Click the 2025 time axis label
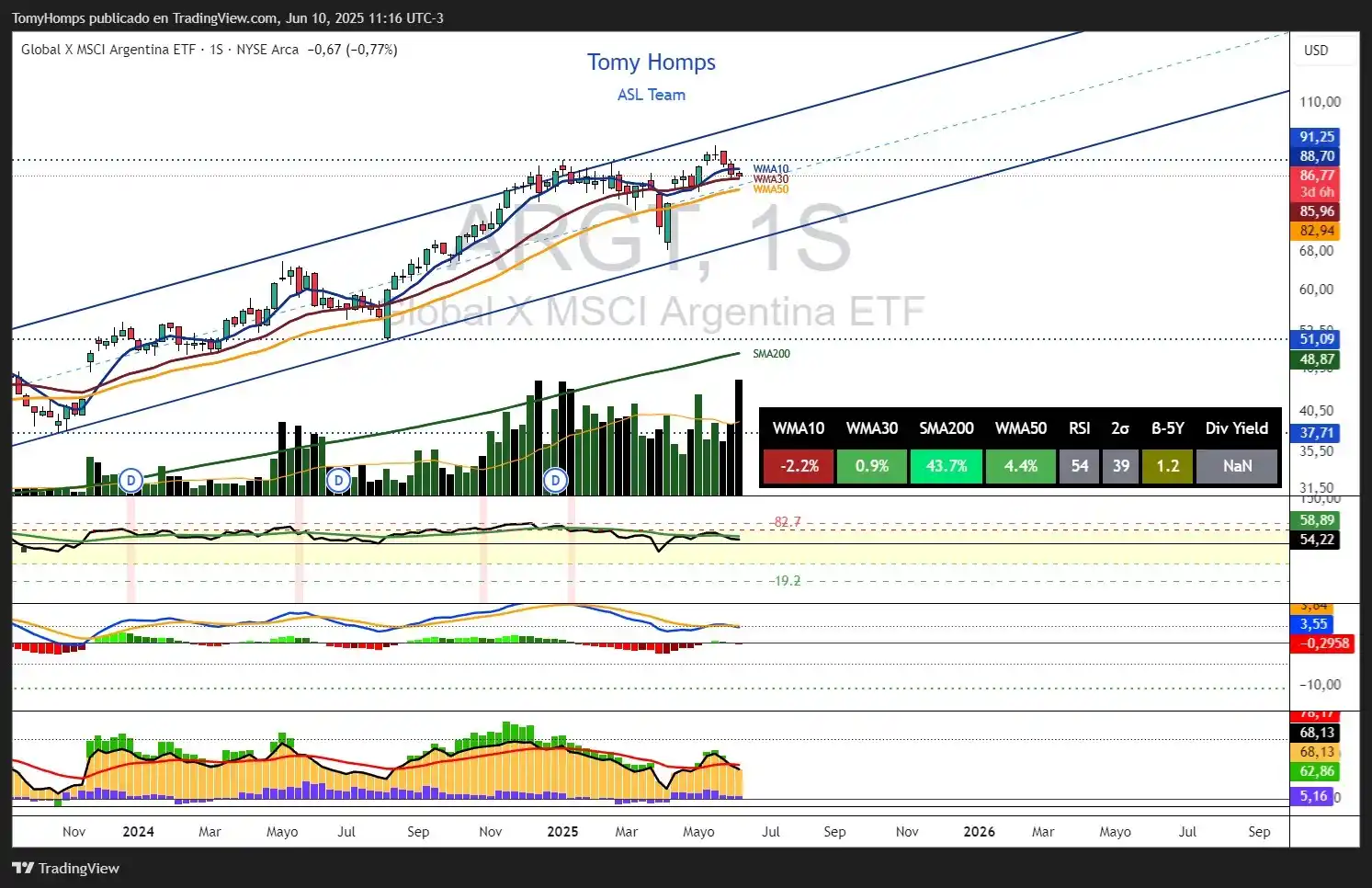Screen dimensions: 1372x888 [x=562, y=832]
